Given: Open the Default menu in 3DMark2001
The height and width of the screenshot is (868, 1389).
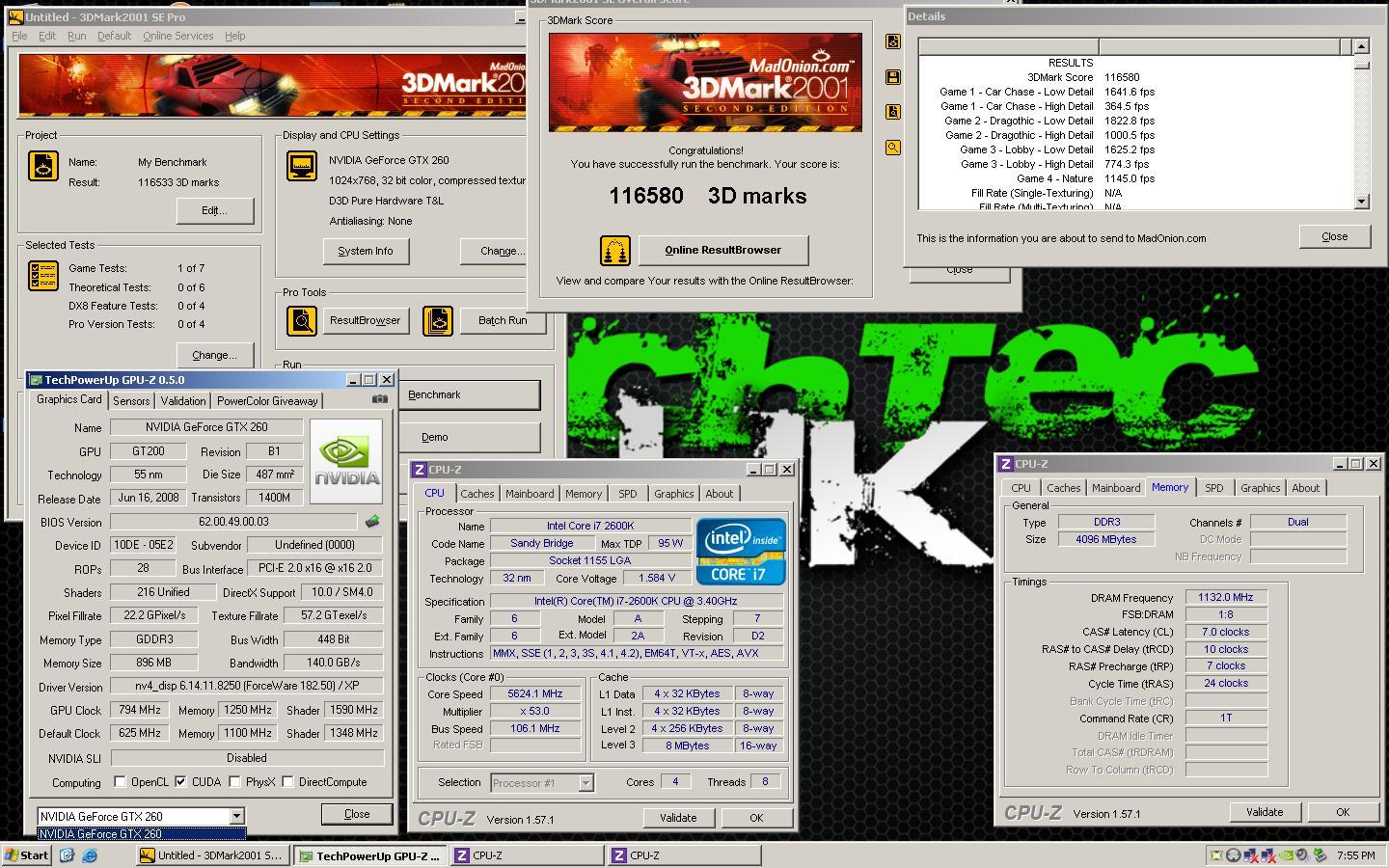Looking at the screenshot, I should [x=114, y=36].
